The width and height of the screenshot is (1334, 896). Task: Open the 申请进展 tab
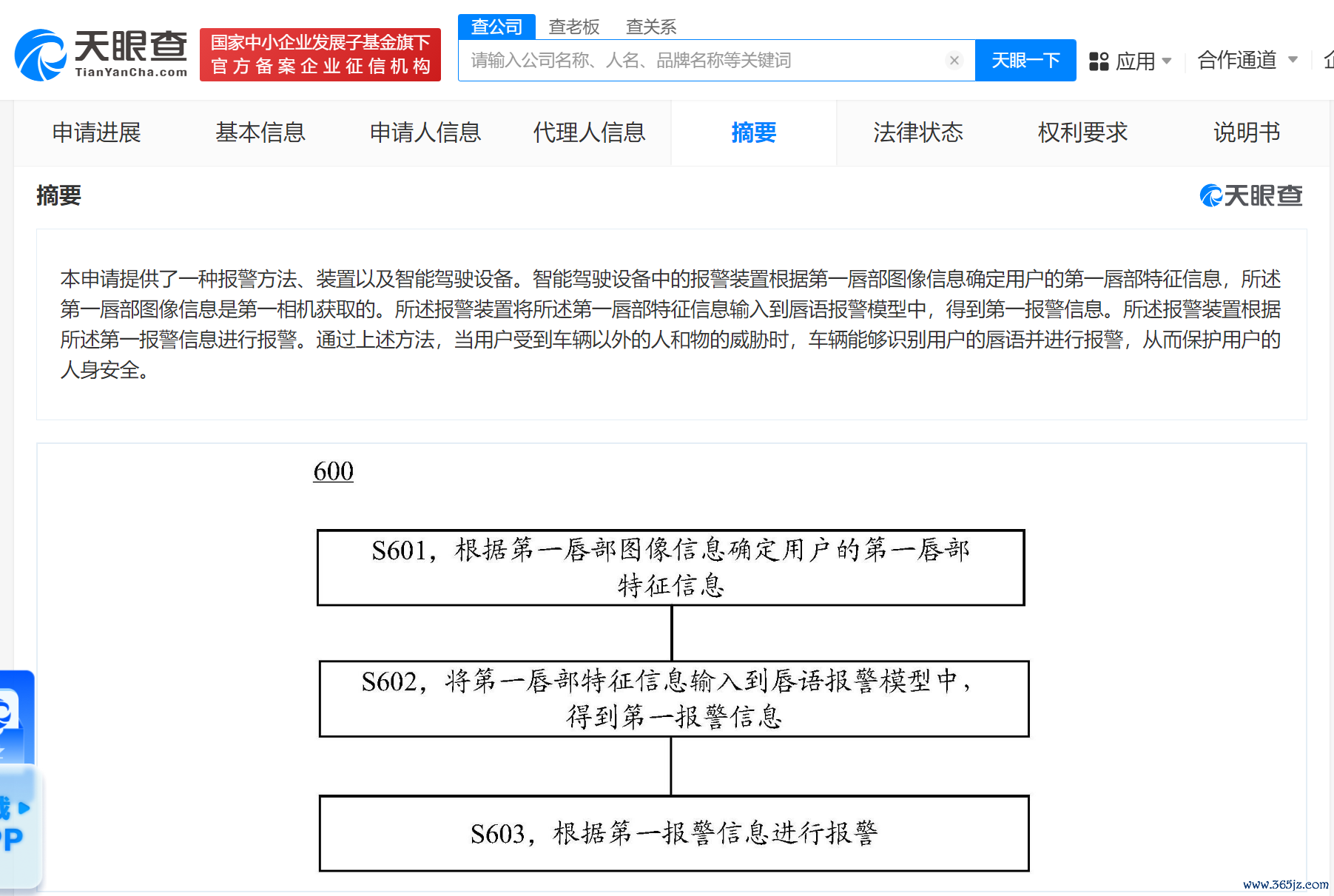pyautogui.click(x=96, y=132)
